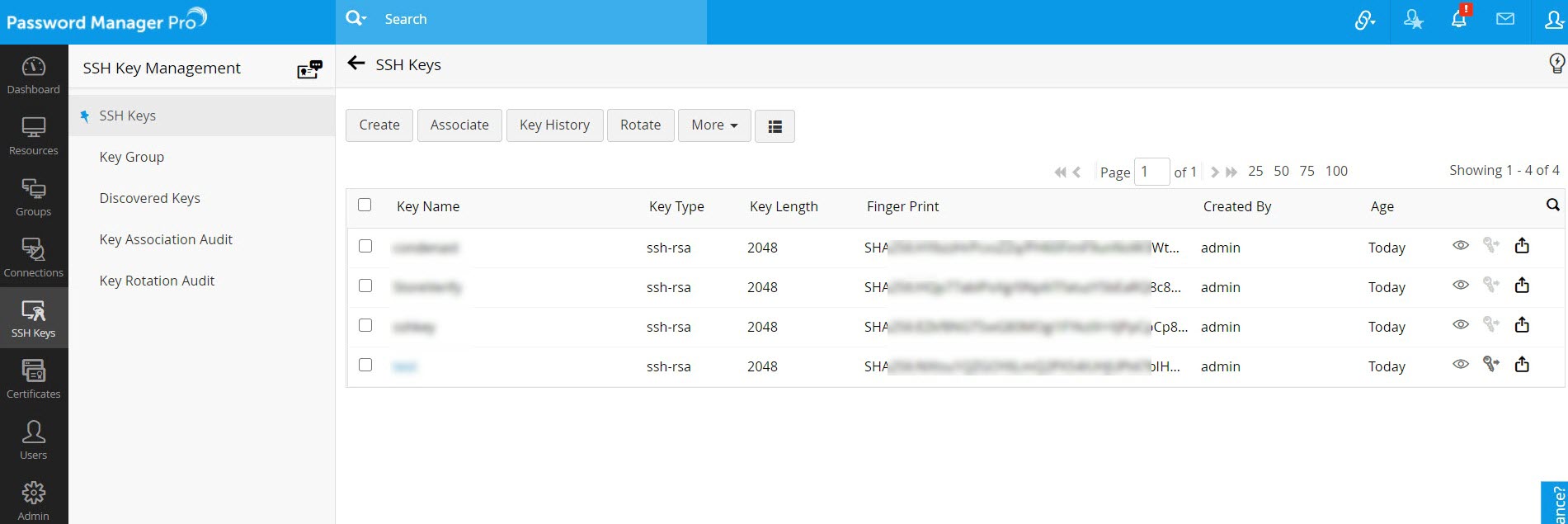The height and width of the screenshot is (524, 1568).
Task: Show 75 rows per page
Action: [x=1307, y=171]
